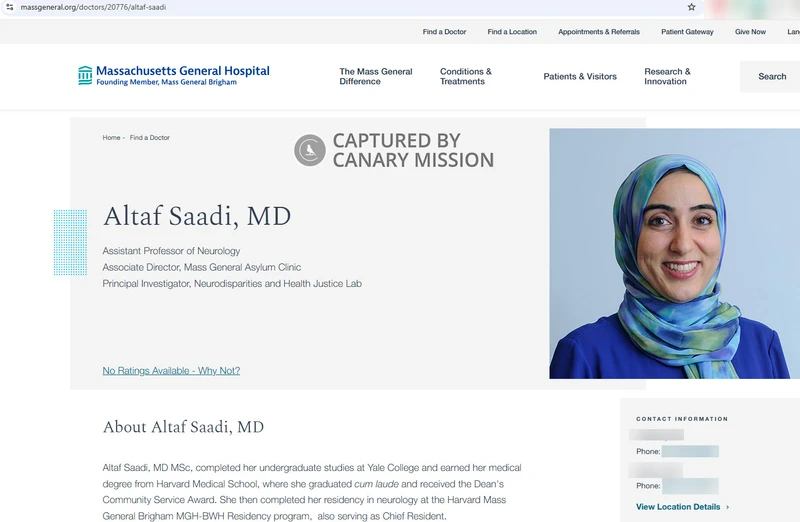
Task: Open the Find a Doctor top link
Action: pos(444,32)
